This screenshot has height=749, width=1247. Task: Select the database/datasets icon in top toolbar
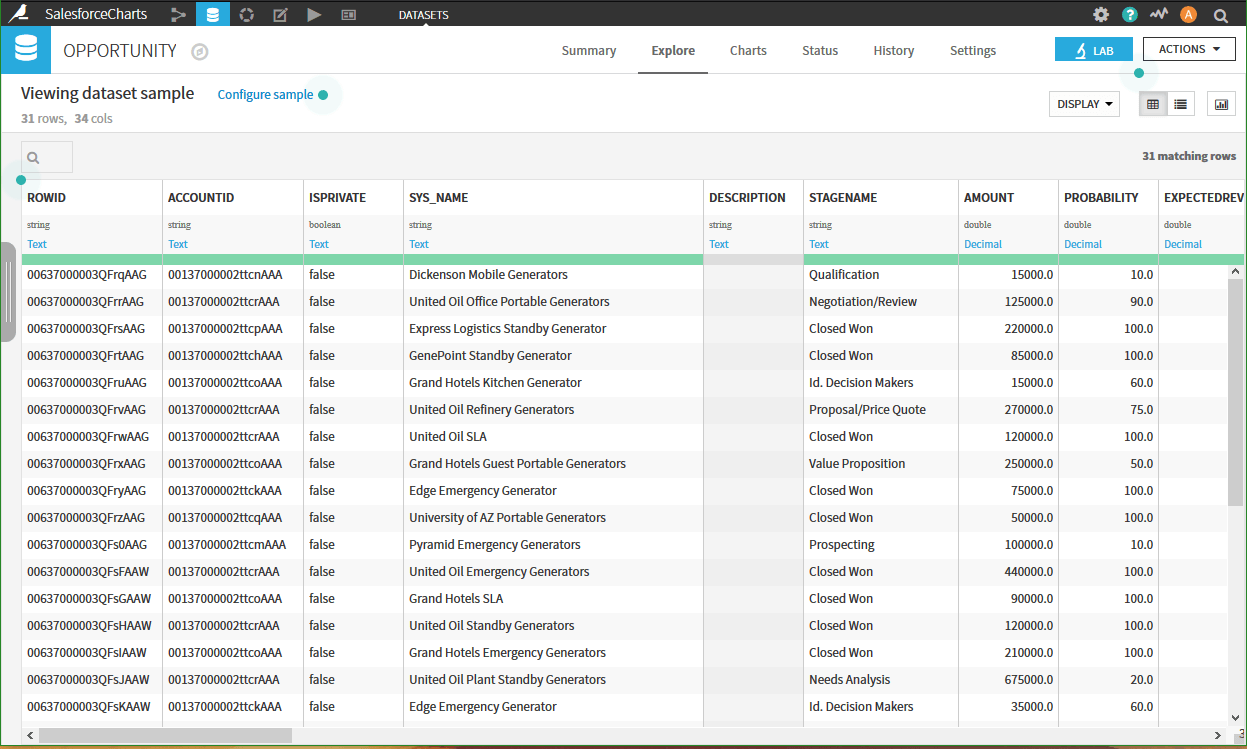[212, 14]
